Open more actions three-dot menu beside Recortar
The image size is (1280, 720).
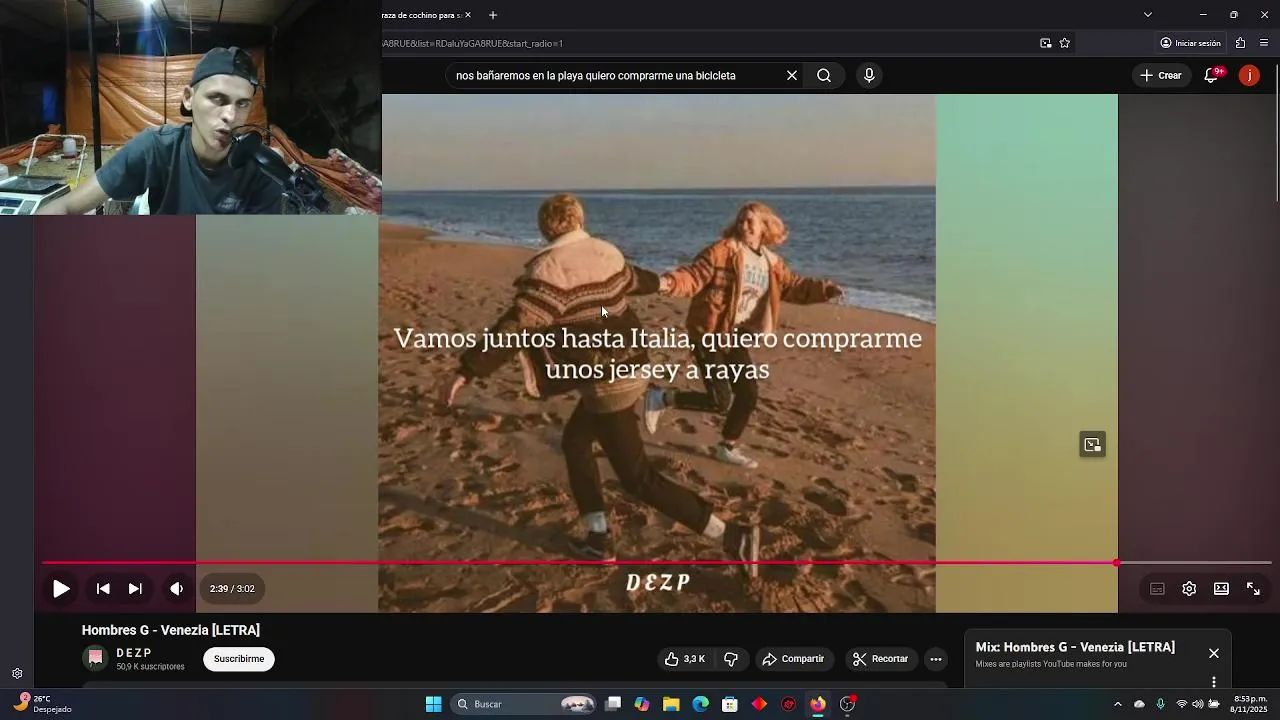click(936, 659)
